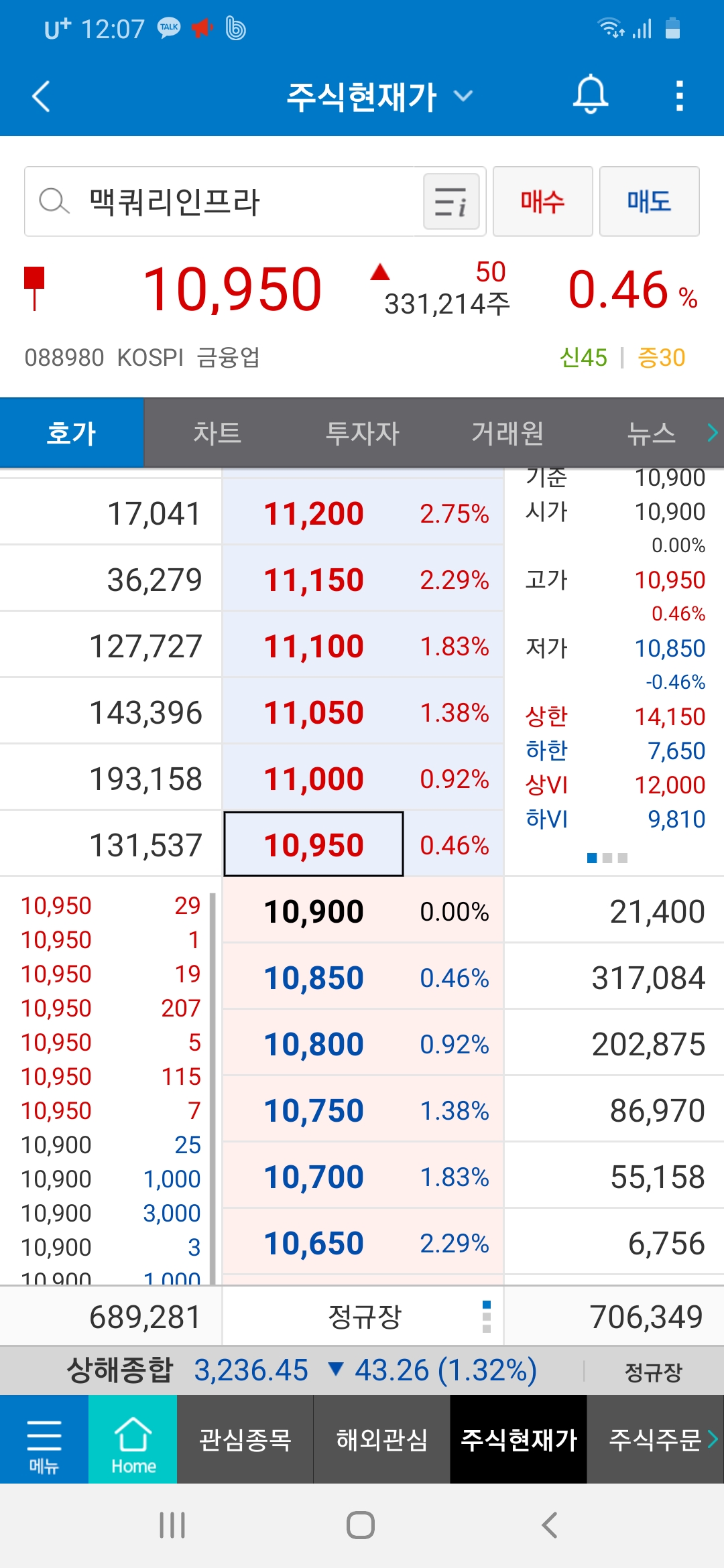
Task: Switch to the 차트 tab
Action: coord(217,433)
